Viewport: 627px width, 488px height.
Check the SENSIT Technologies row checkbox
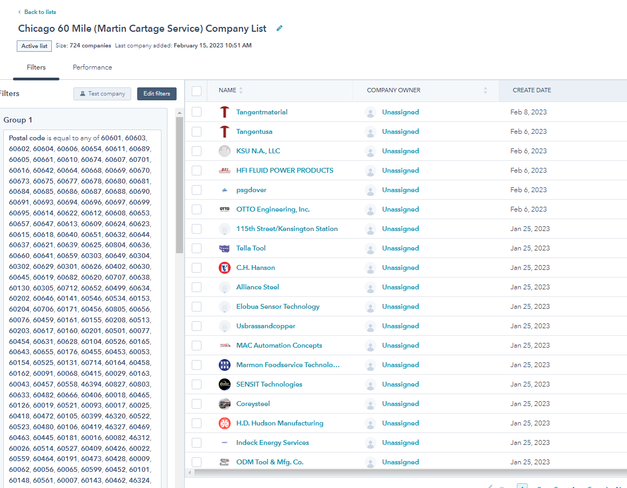click(196, 384)
